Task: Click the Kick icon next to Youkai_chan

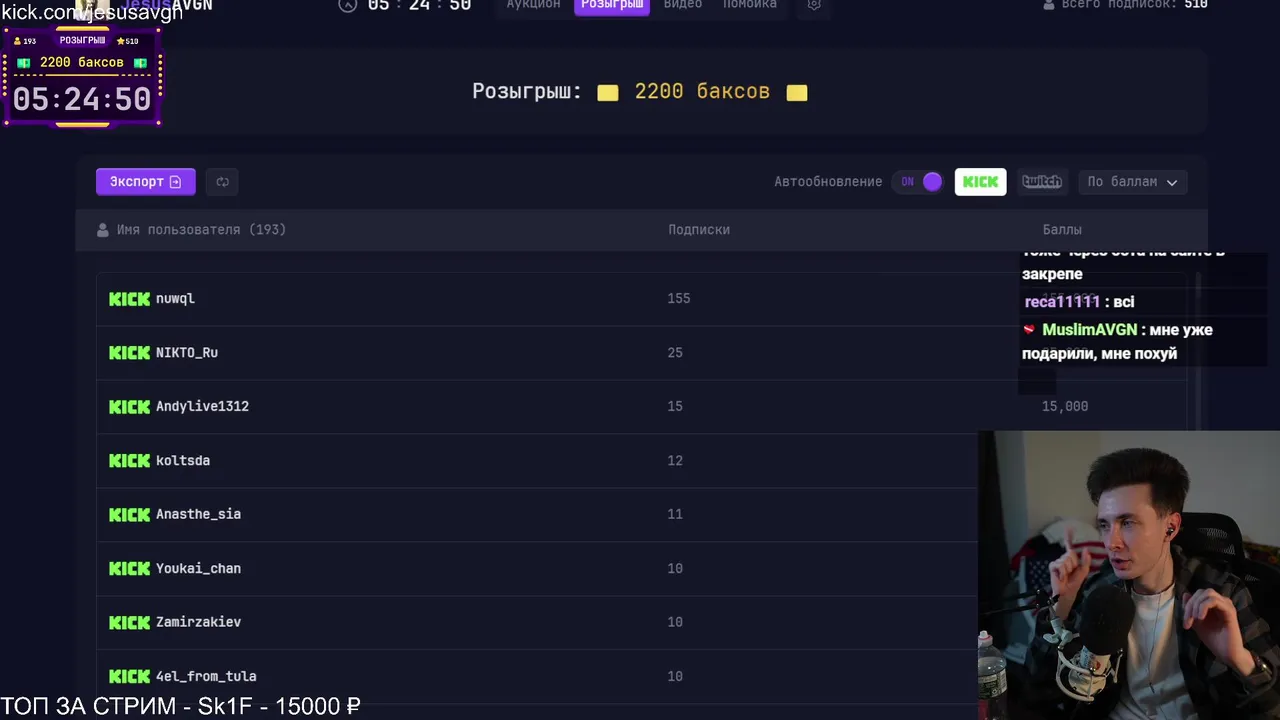Action: click(x=129, y=569)
